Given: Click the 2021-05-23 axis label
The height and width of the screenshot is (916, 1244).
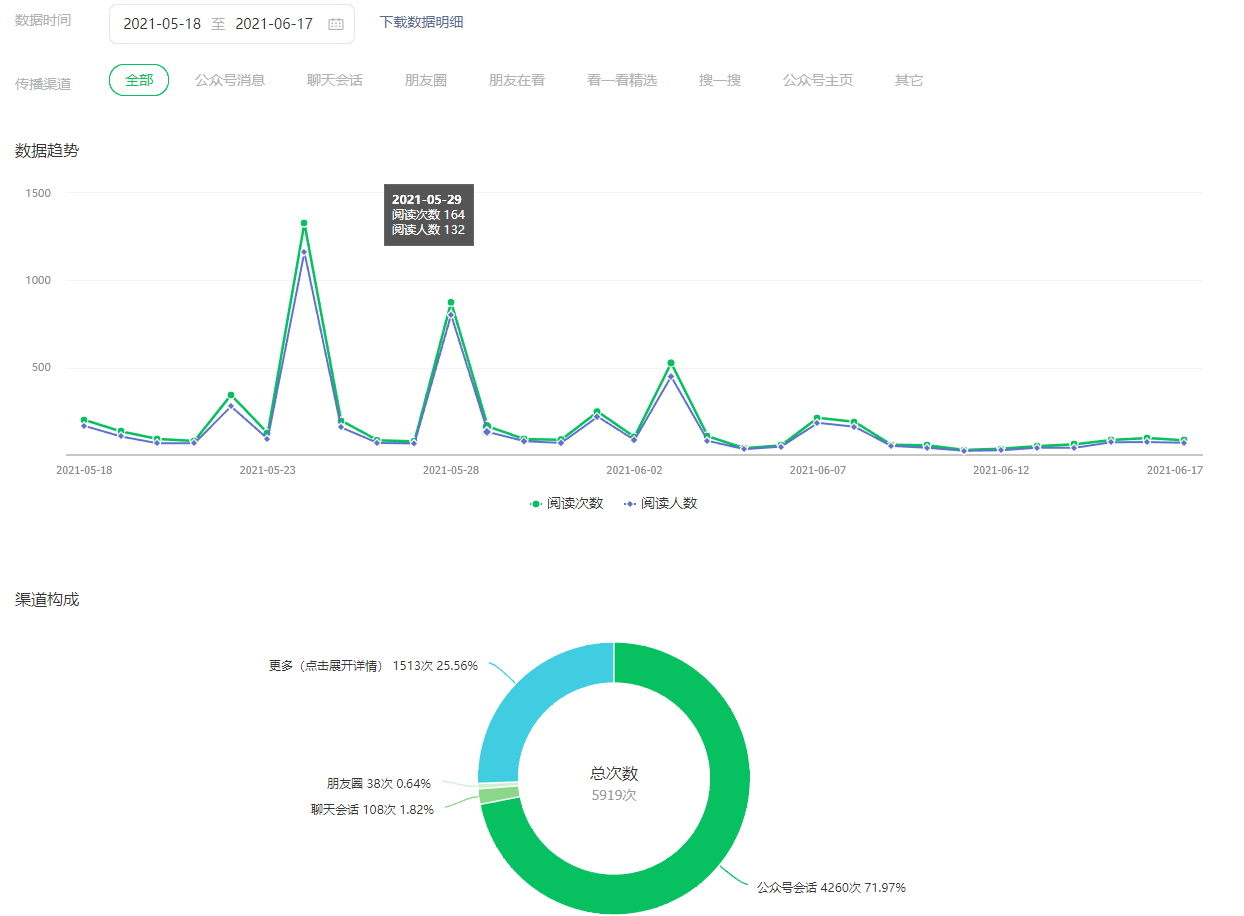Looking at the screenshot, I should (x=267, y=469).
